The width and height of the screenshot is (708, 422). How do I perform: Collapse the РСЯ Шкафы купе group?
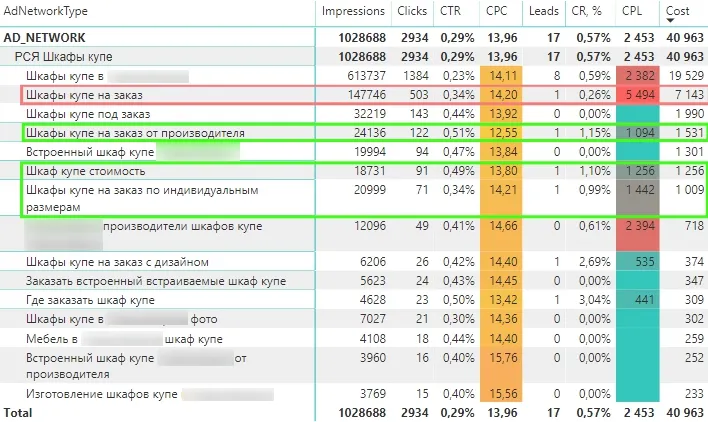63,57
